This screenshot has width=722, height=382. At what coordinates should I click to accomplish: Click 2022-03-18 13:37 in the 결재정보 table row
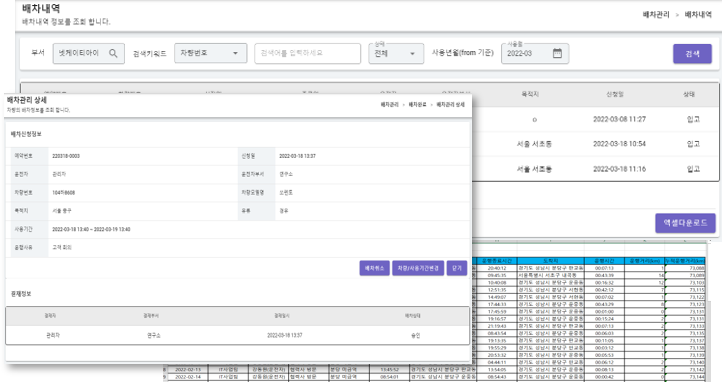pyautogui.click(x=285, y=336)
